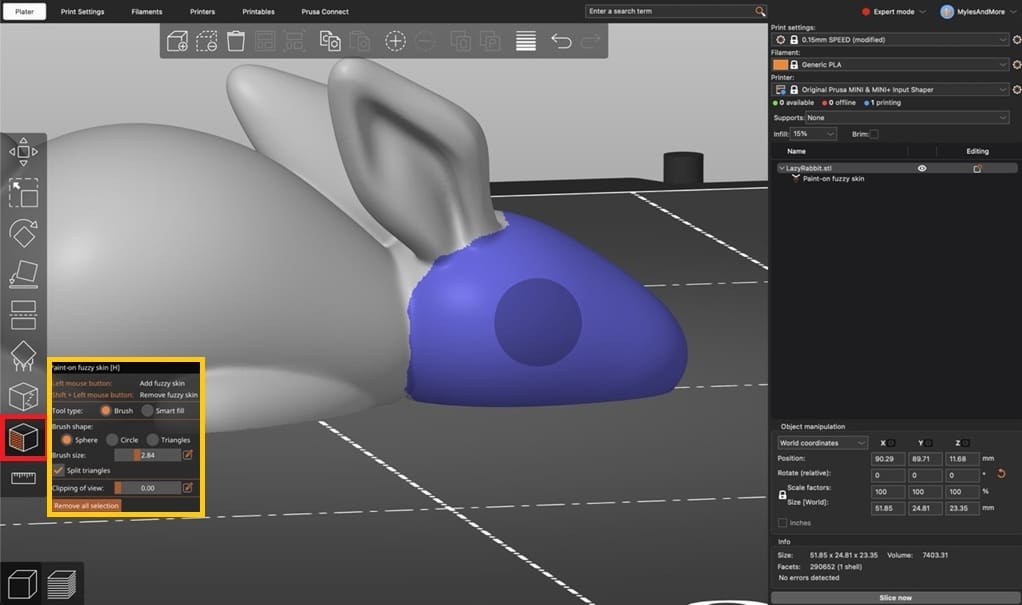Collapse the LazyRabbit.stl tree item
This screenshot has width=1022, height=605.
781,168
